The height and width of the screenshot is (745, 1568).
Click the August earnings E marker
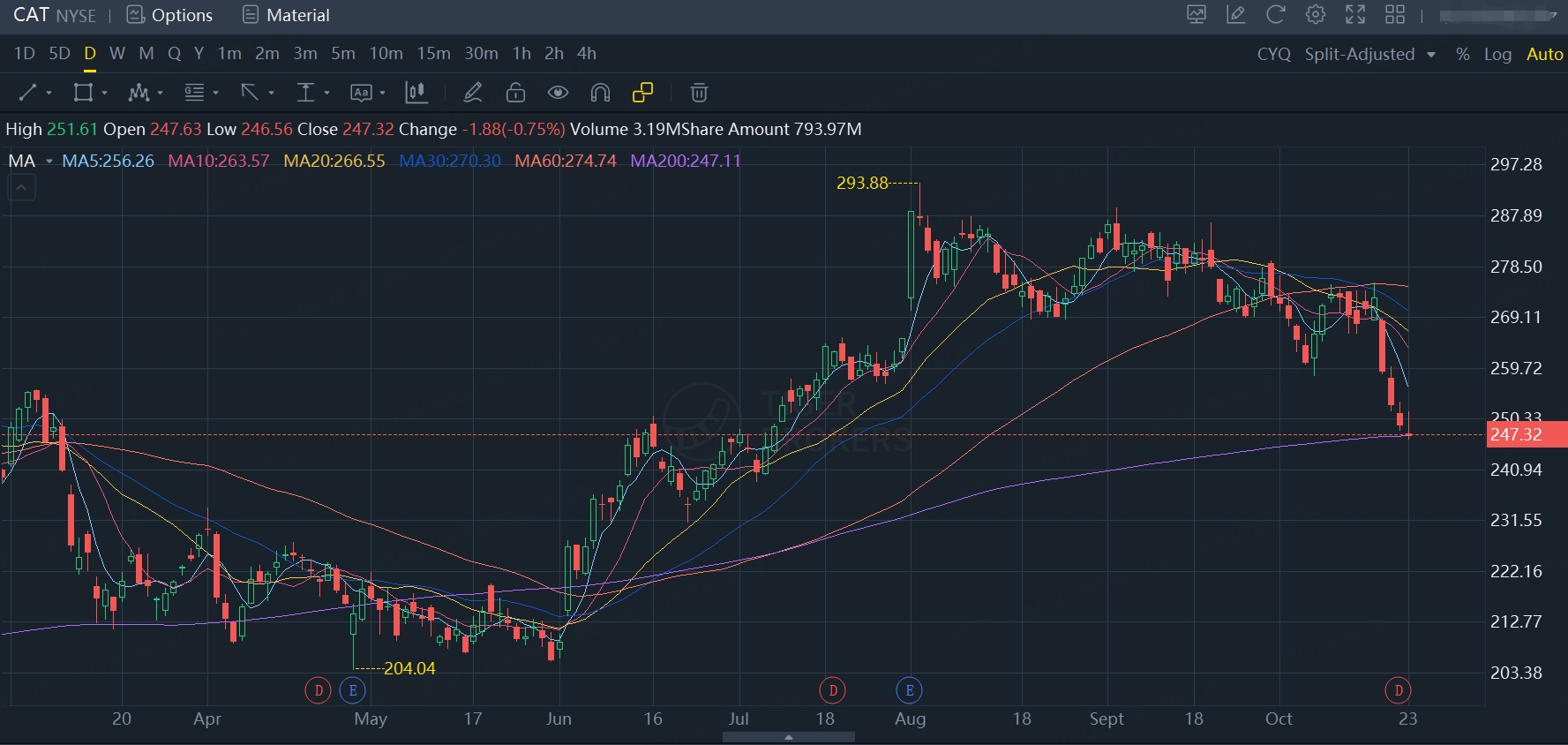pyautogui.click(x=910, y=690)
